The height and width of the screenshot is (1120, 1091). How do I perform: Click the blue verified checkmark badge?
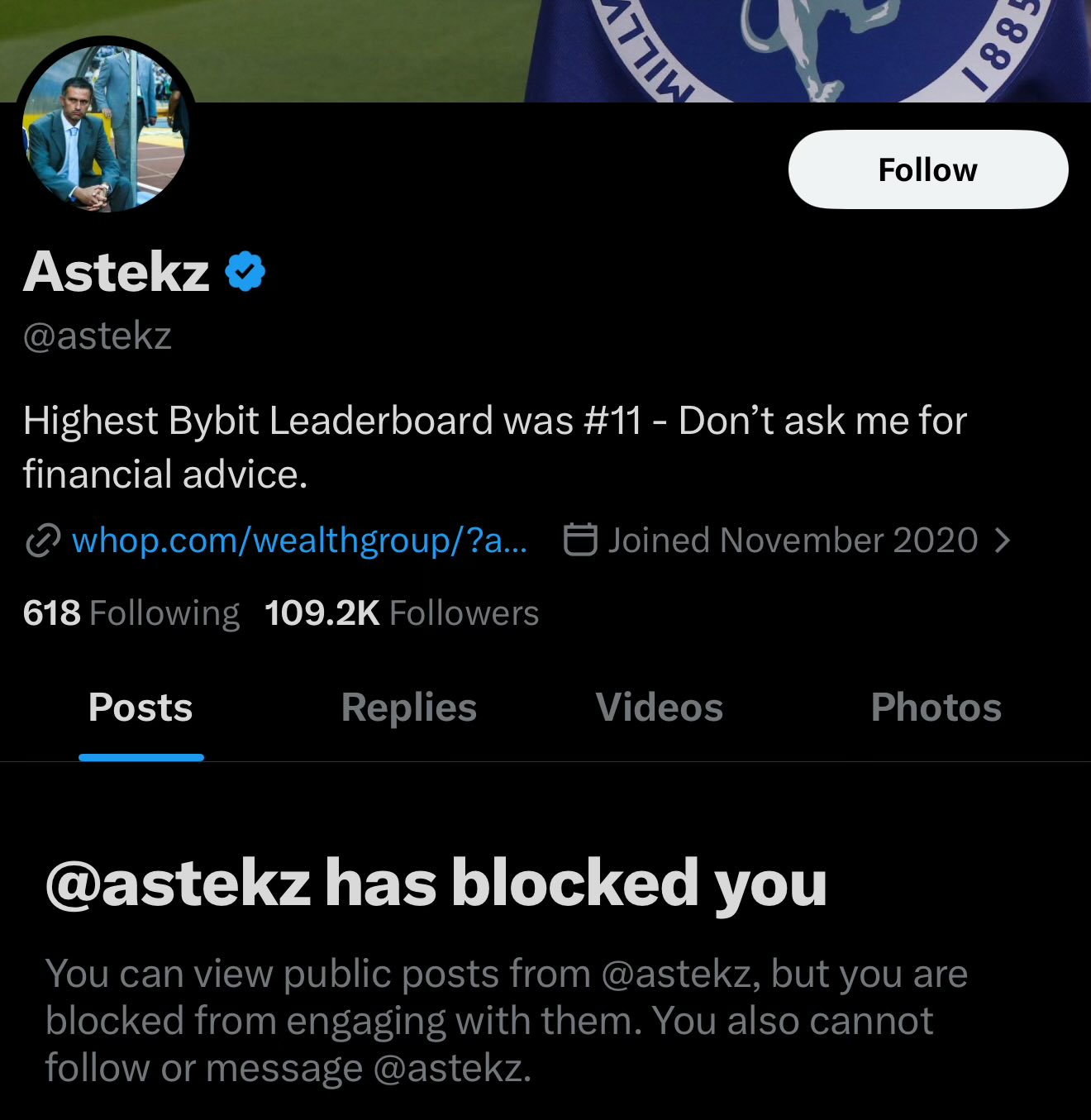click(245, 271)
